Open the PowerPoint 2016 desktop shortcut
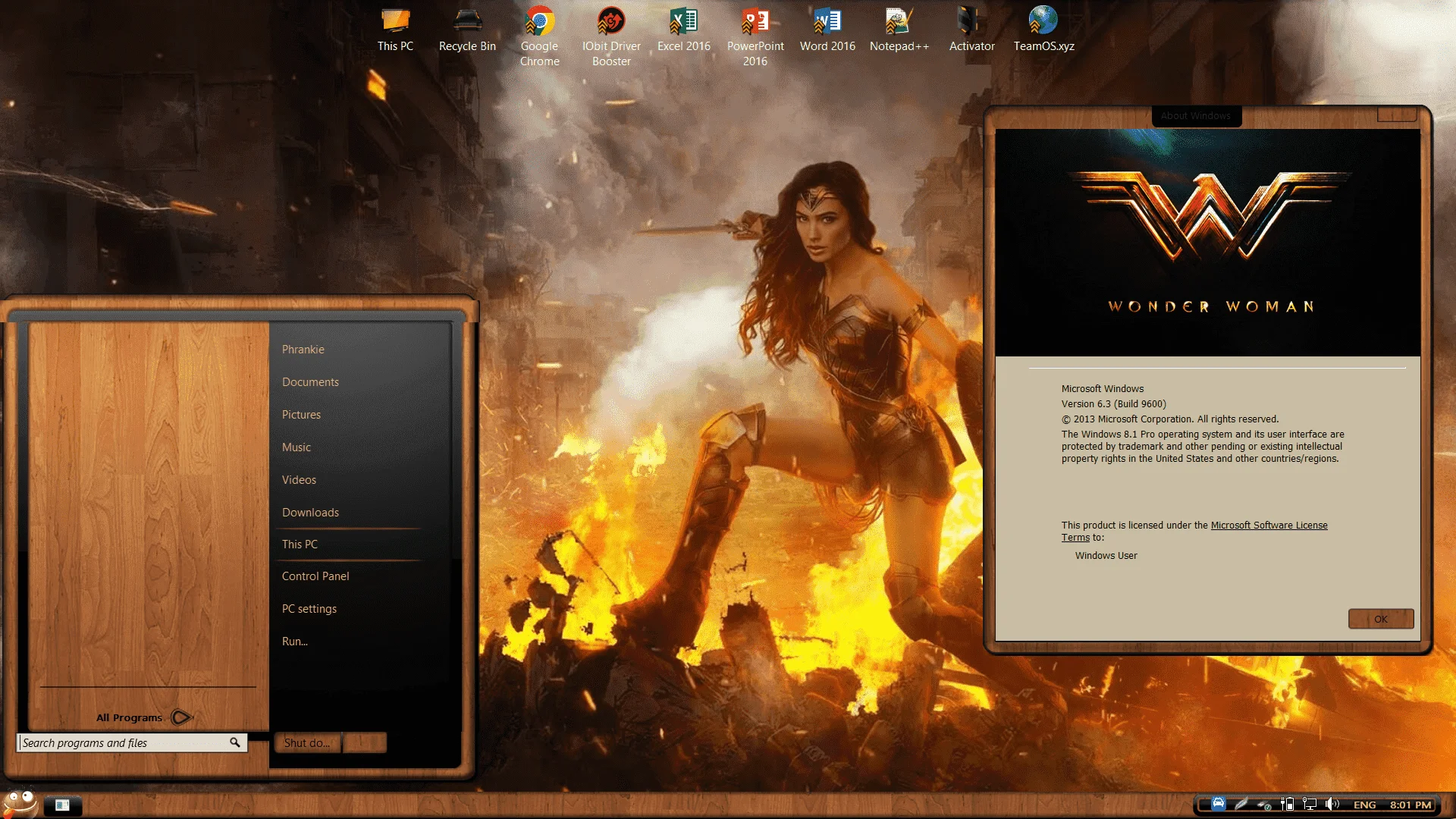1456x819 pixels. pyautogui.click(x=755, y=36)
